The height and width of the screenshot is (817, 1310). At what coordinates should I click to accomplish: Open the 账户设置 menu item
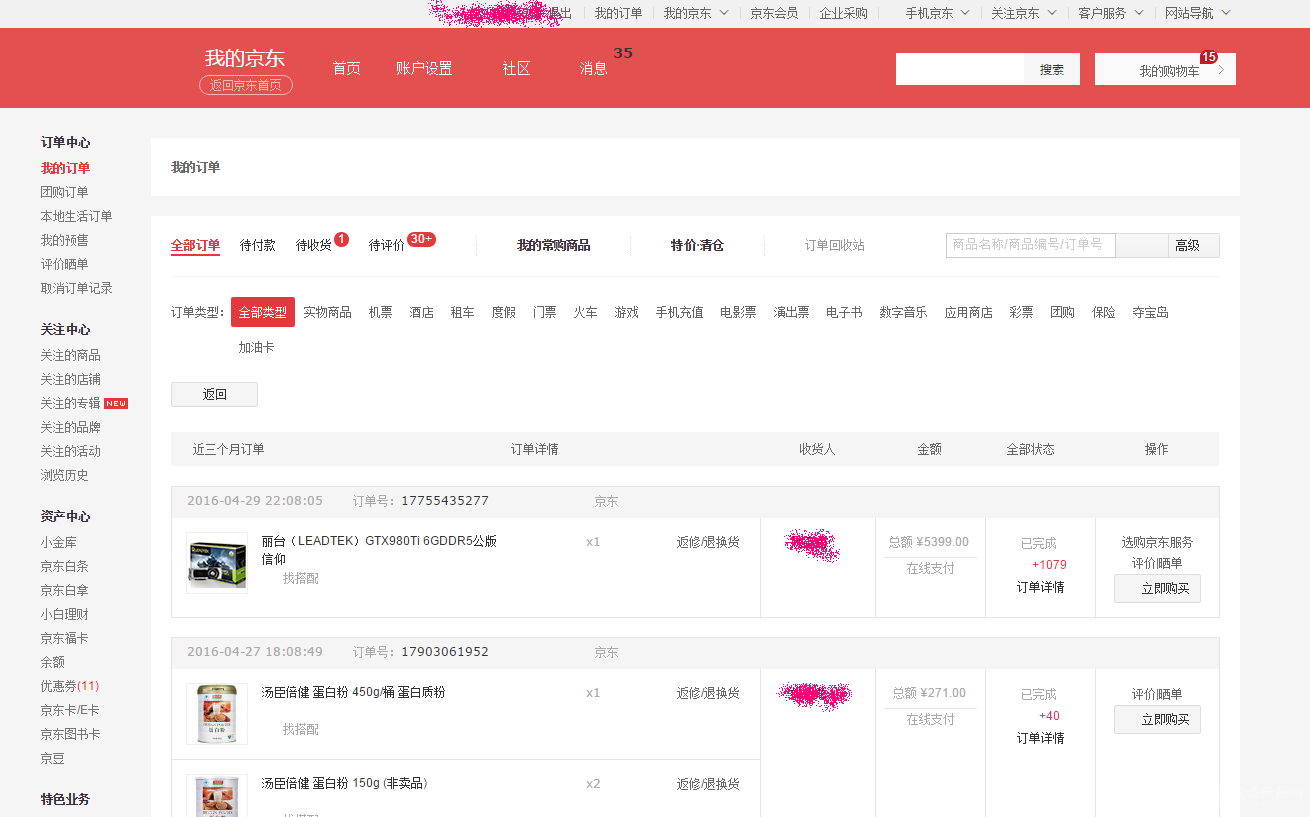click(424, 68)
